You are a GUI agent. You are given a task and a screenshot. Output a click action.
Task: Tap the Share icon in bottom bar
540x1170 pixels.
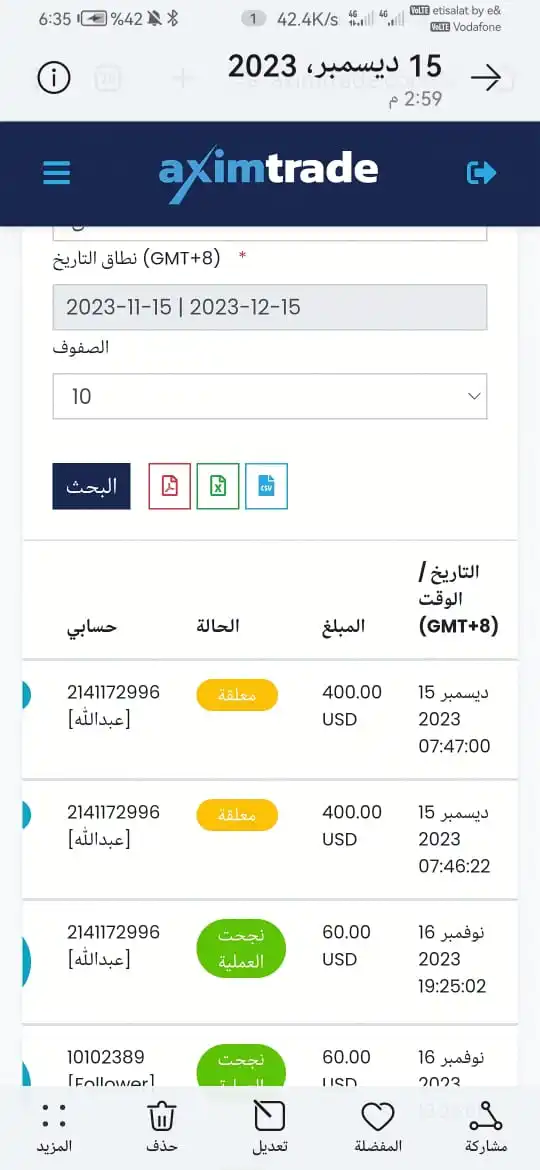[x=486, y=1127]
